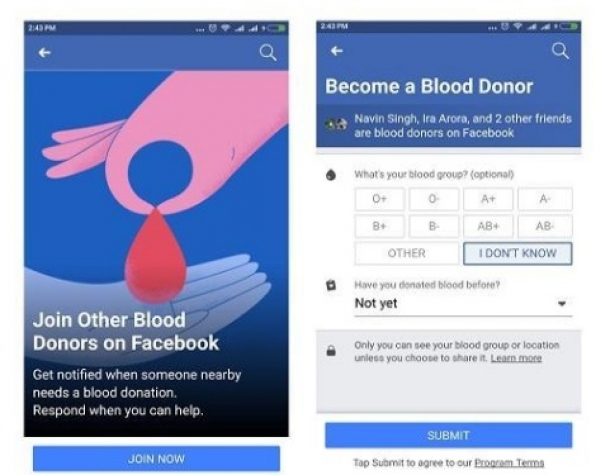Open the 'Not yet' selection field
Image resolution: width=610 pixels, height=475 pixels.
click(x=463, y=303)
